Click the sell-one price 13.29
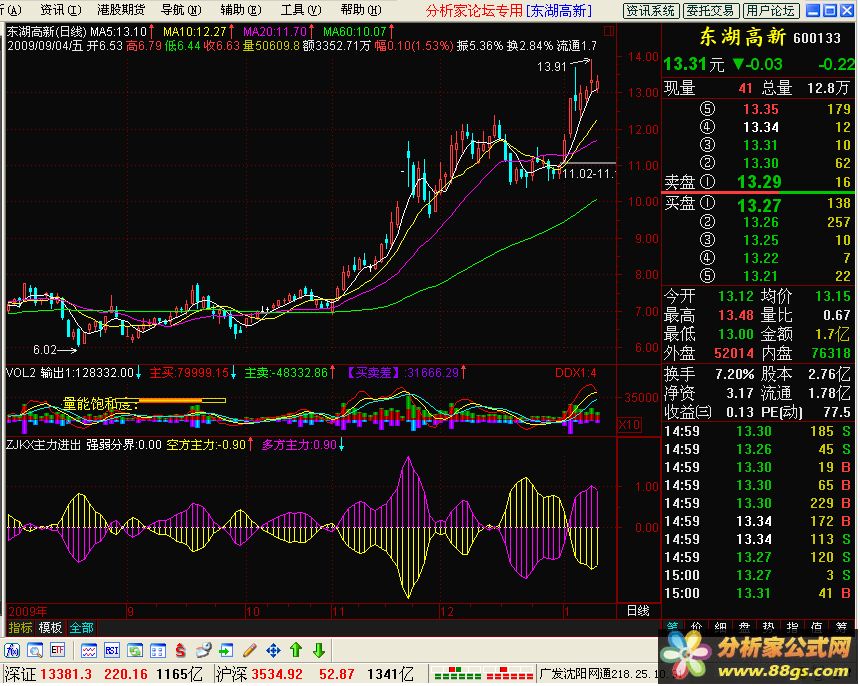This screenshot has height=686, width=860. coord(759,182)
